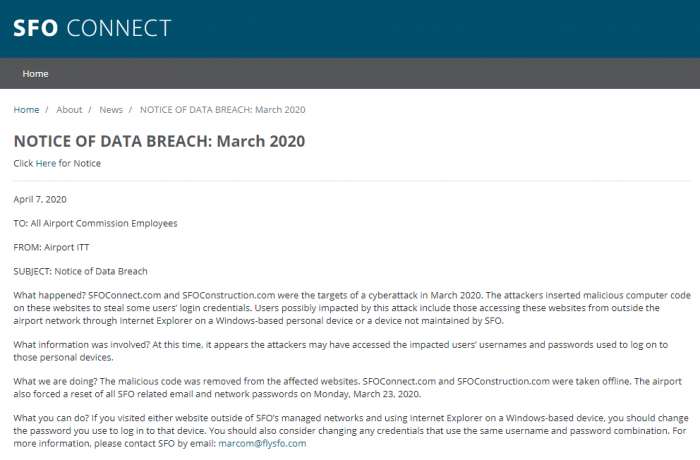Email SFO via the marcom@flysfo.com link

click(x=263, y=443)
